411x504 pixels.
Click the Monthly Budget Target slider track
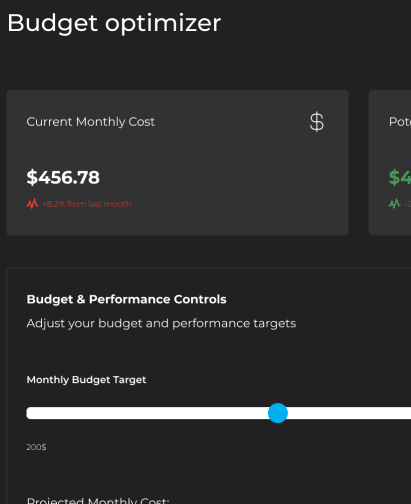(219, 413)
